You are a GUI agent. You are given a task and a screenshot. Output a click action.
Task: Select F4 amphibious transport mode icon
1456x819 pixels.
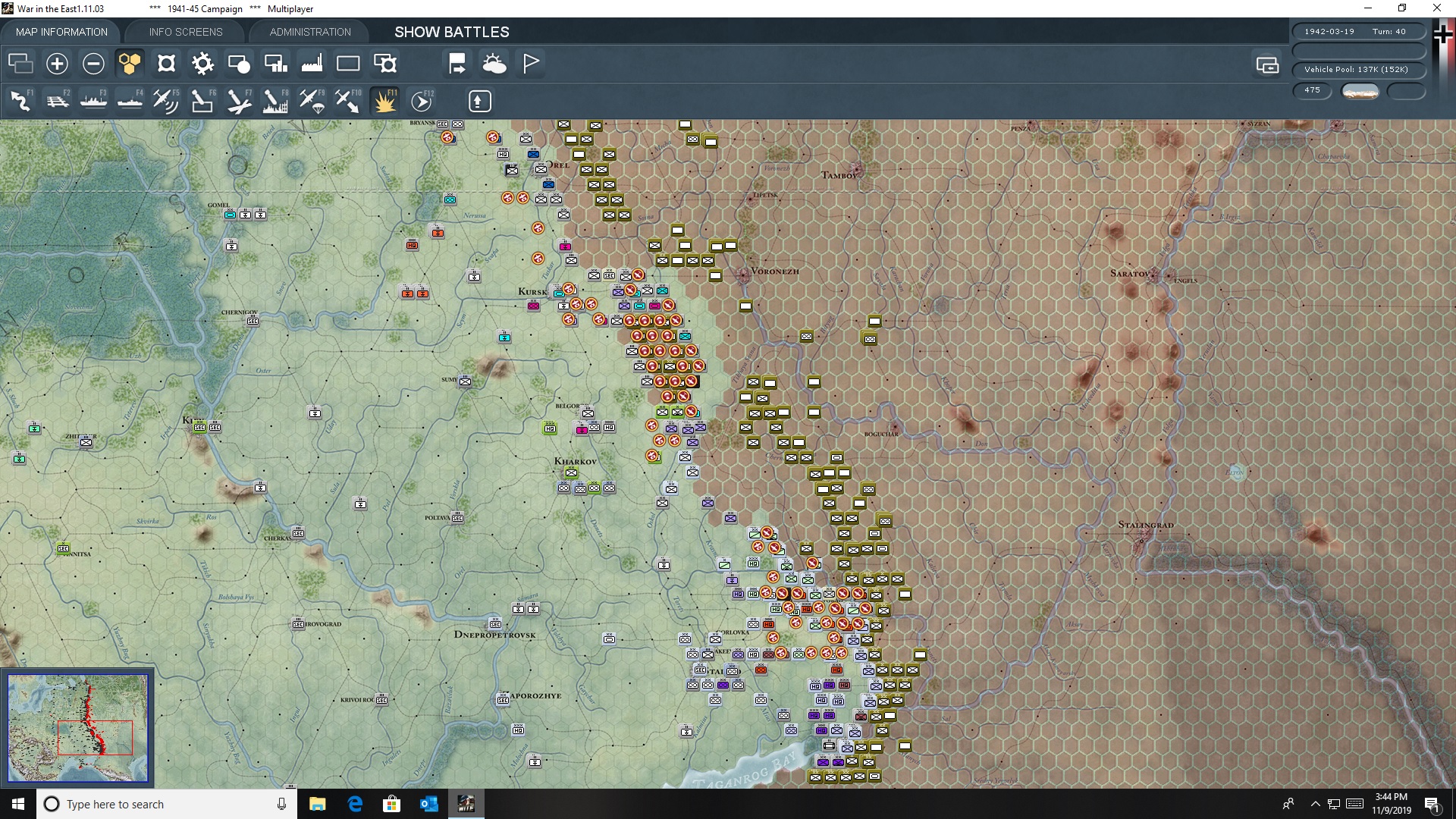pos(130,101)
